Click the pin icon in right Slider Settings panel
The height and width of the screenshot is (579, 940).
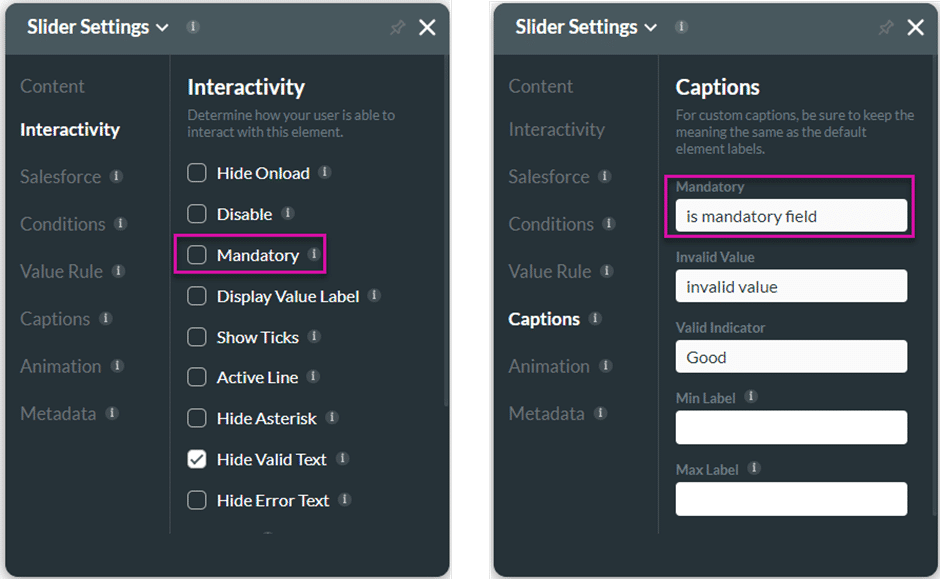[885, 28]
